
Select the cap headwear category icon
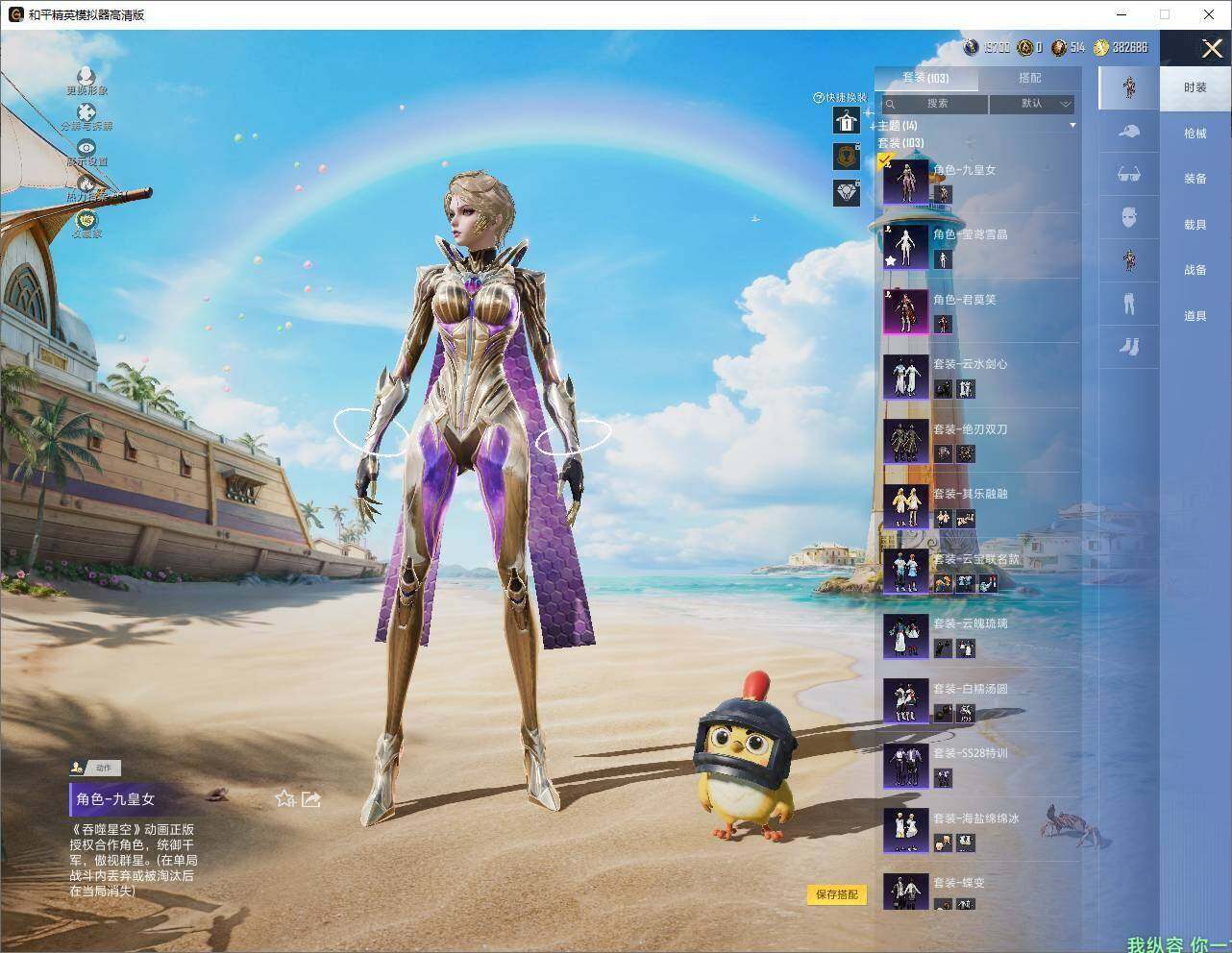click(x=1129, y=132)
